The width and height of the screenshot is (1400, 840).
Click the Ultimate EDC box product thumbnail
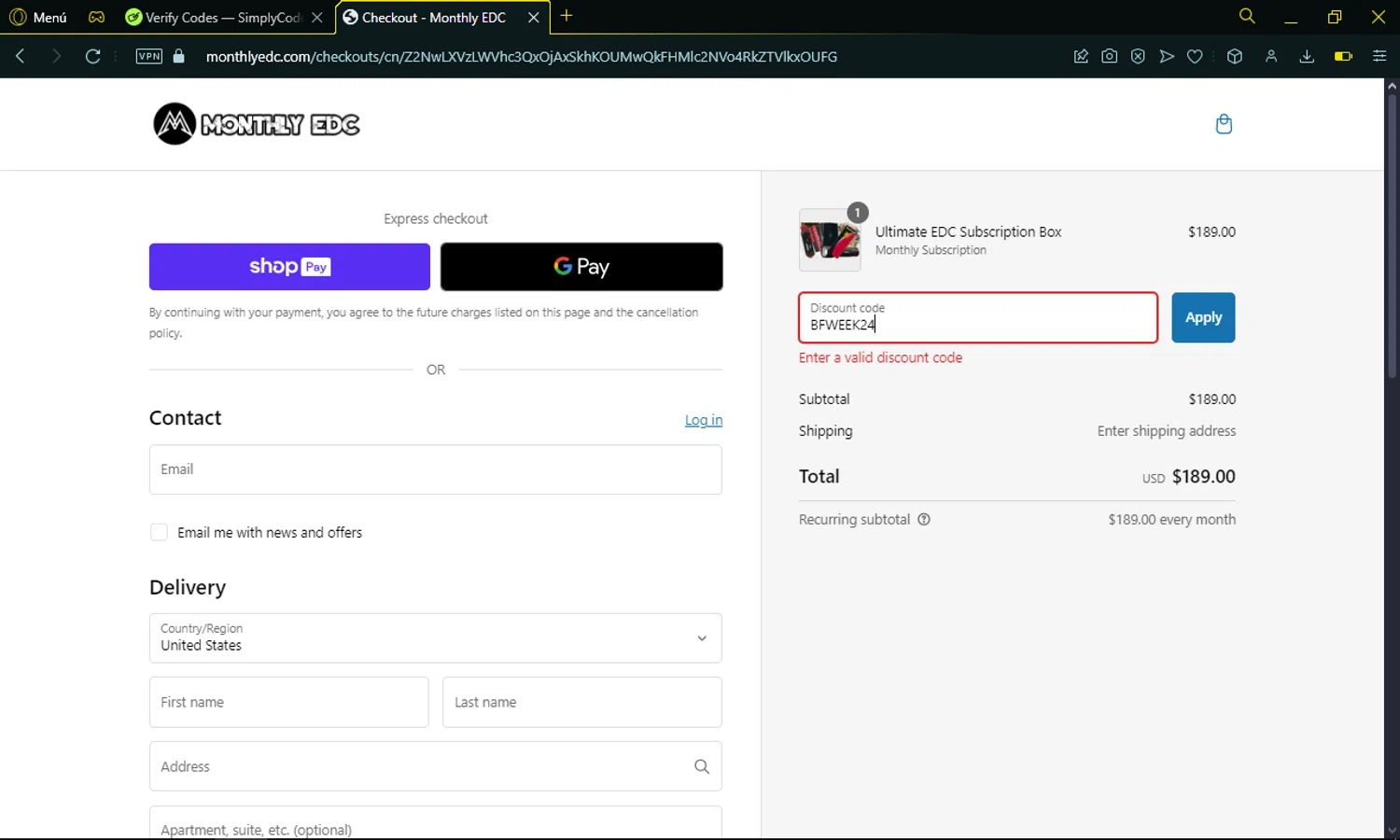(830, 240)
